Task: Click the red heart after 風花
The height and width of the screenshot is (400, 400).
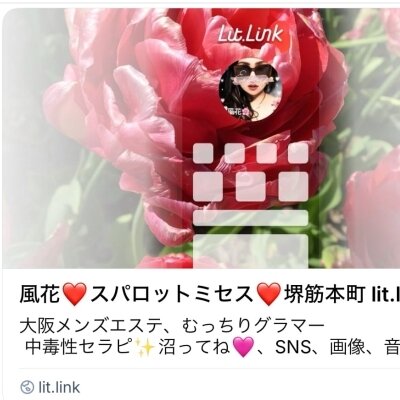Action: 75,295
